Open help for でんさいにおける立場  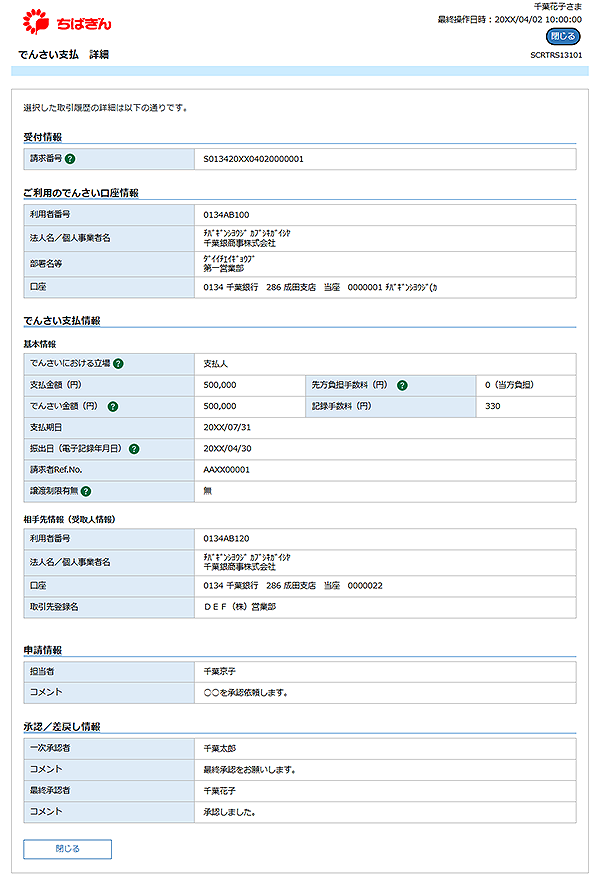coord(118,364)
